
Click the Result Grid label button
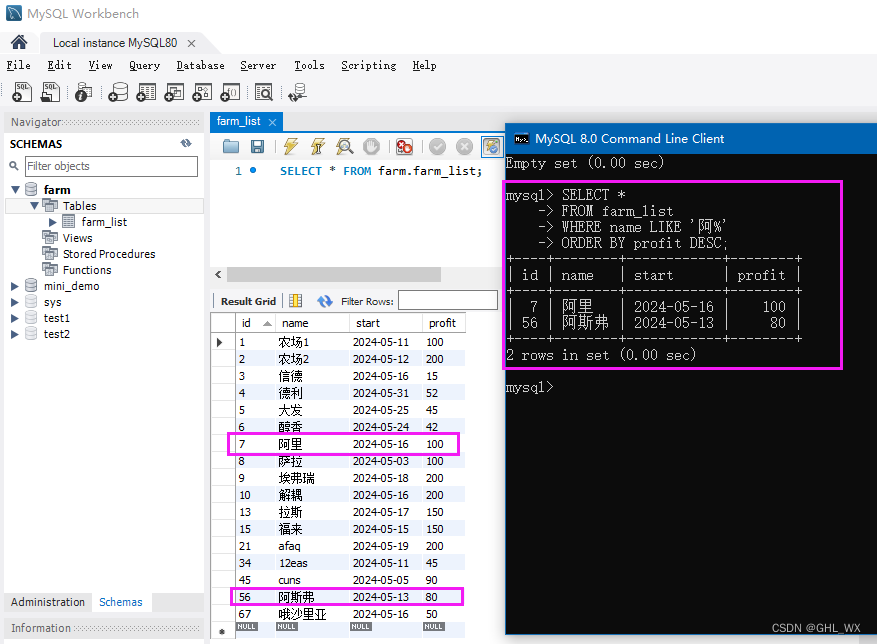tap(248, 301)
